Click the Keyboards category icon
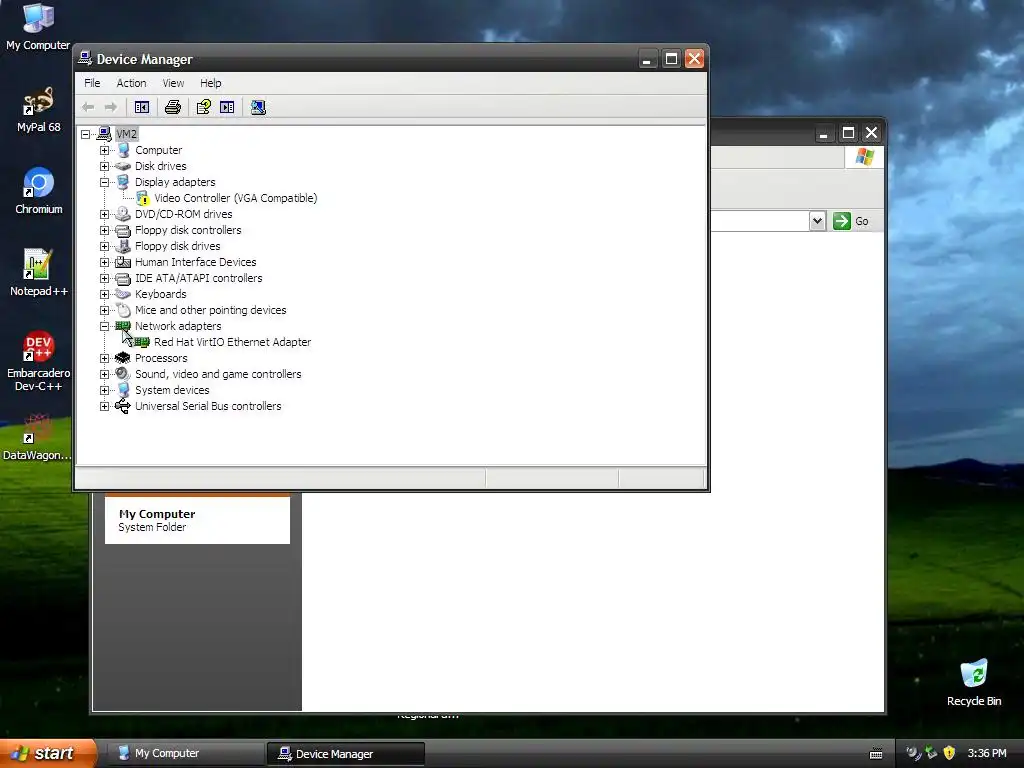Viewport: 1024px width, 768px height. click(123, 294)
